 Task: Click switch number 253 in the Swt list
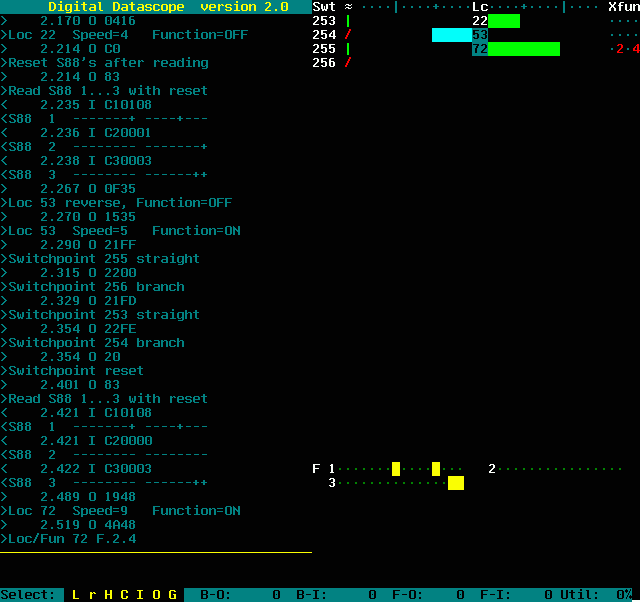[324, 21]
